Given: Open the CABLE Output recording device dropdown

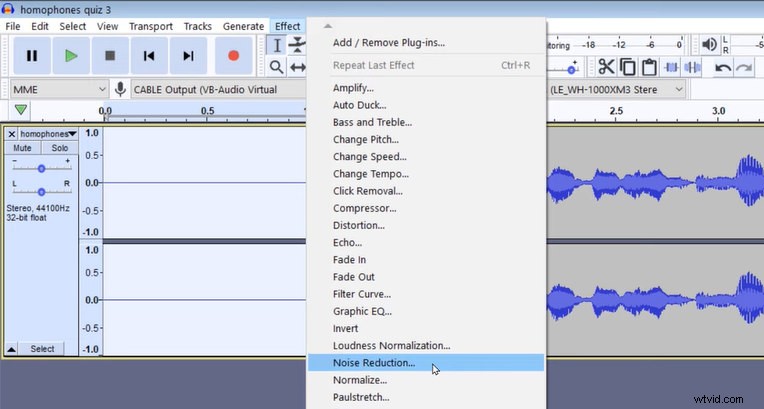Looking at the screenshot, I should [x=218, y=89].
